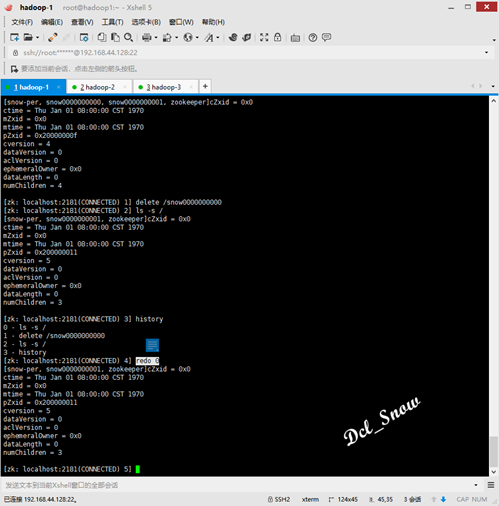Click the keyboard mapping toolbar icon
Screen dimensions: 499x506
(295, 38)
